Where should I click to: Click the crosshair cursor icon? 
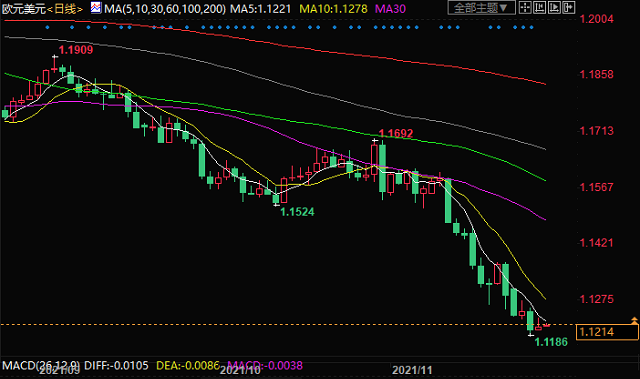tap(525, 7)
